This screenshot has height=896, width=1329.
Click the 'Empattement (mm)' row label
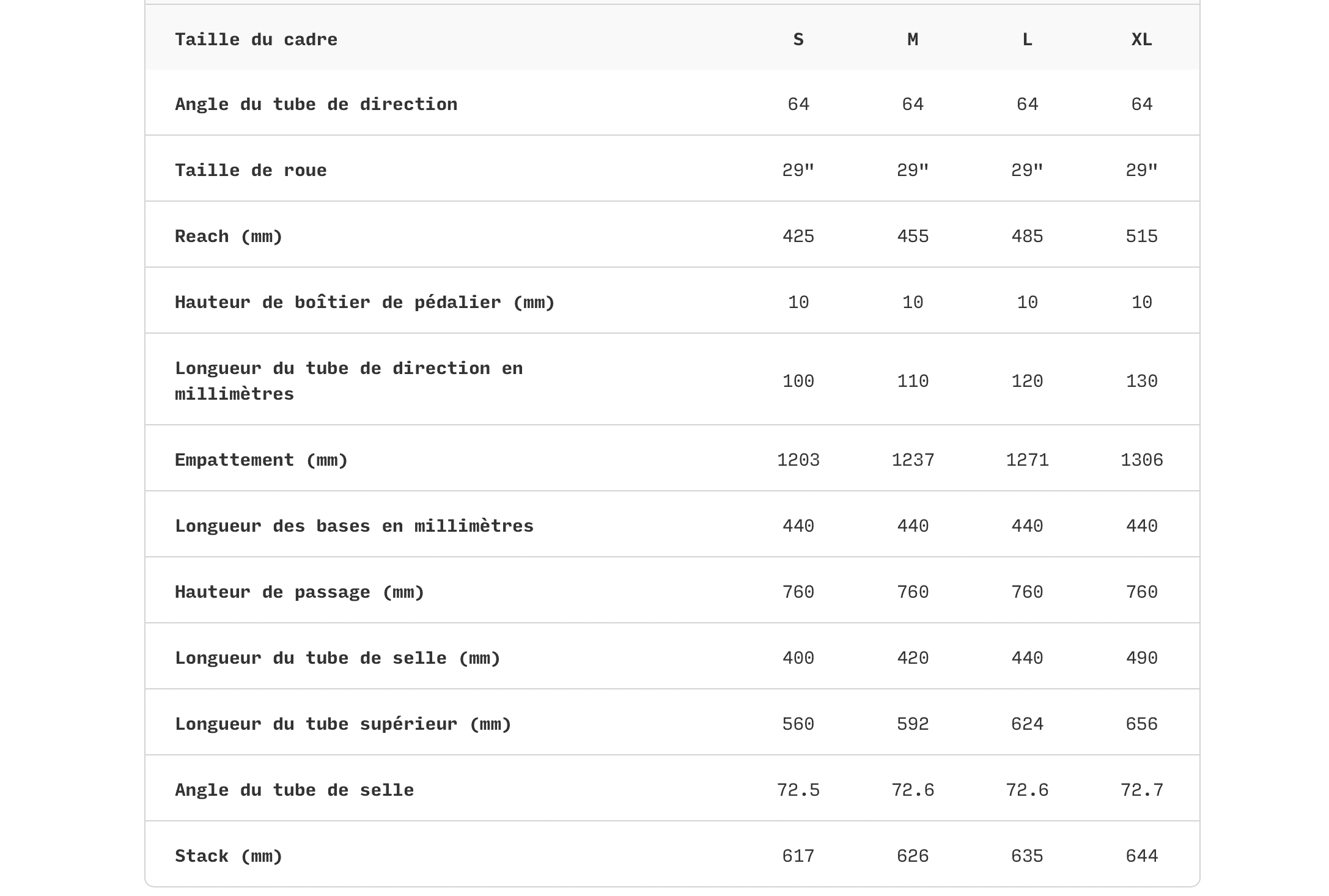pyautogui.click(x=261, y=460)
